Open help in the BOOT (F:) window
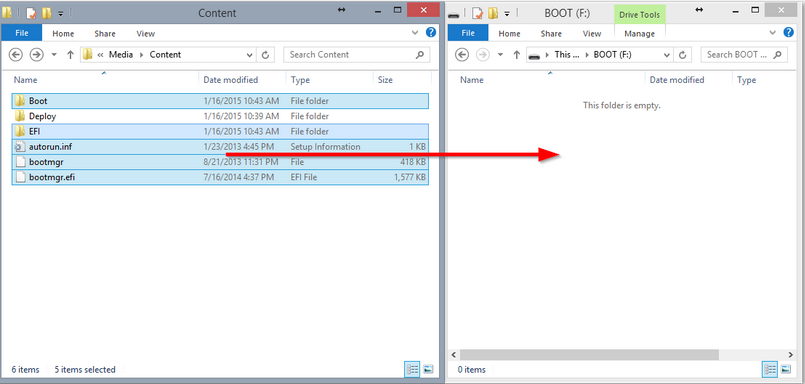The image size is (805, 384). 789,32
